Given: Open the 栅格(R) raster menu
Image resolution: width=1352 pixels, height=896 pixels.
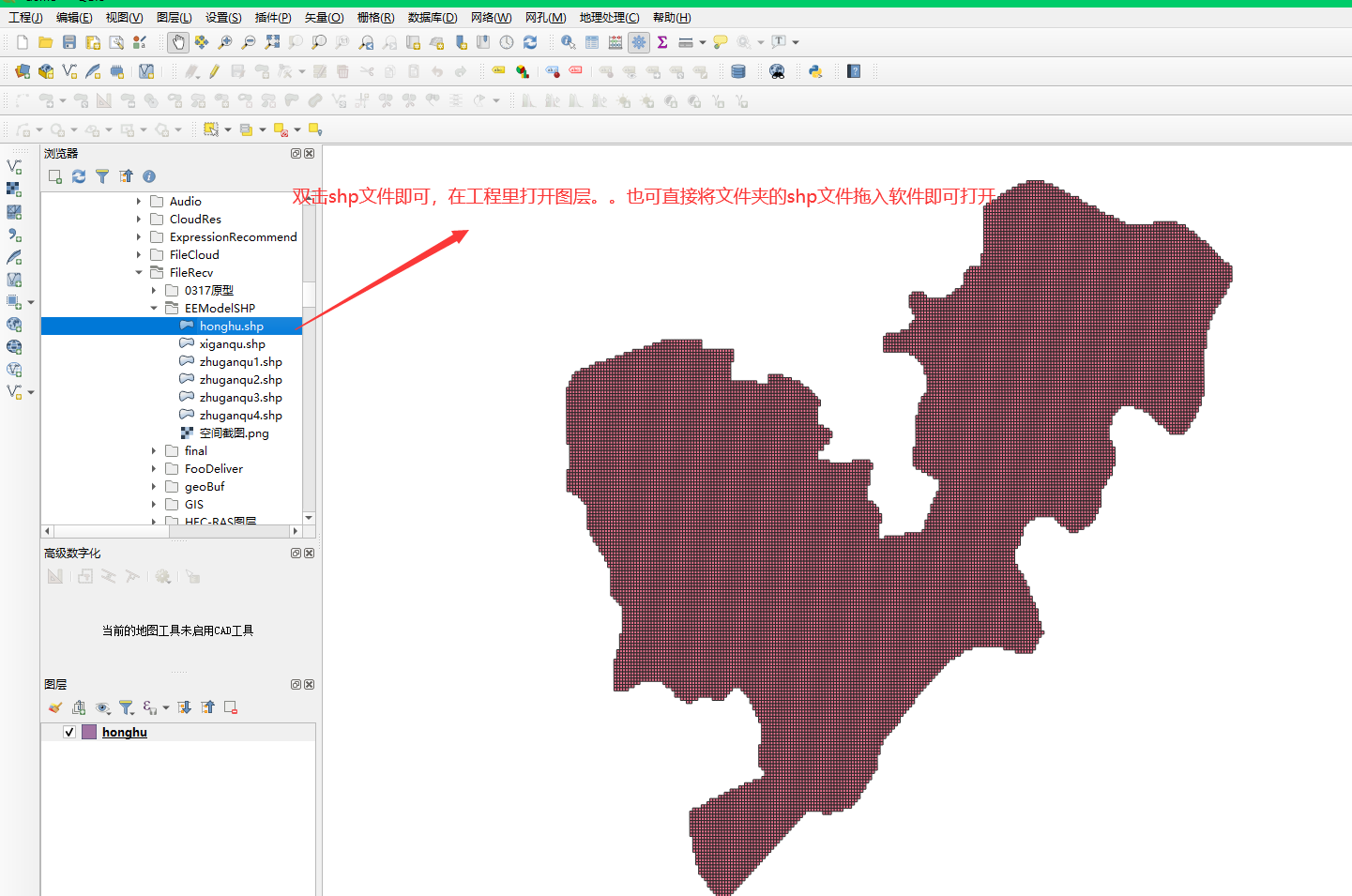Looking at the screenshot, I should tap(375, 18).
